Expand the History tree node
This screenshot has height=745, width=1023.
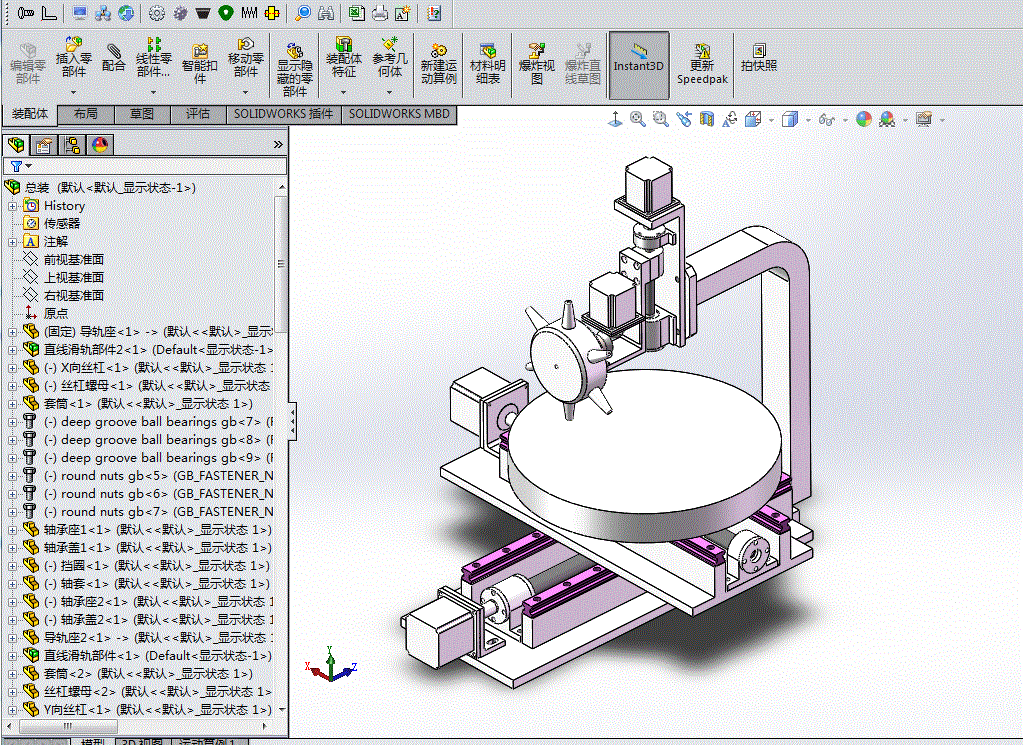(x=12, y=206)
